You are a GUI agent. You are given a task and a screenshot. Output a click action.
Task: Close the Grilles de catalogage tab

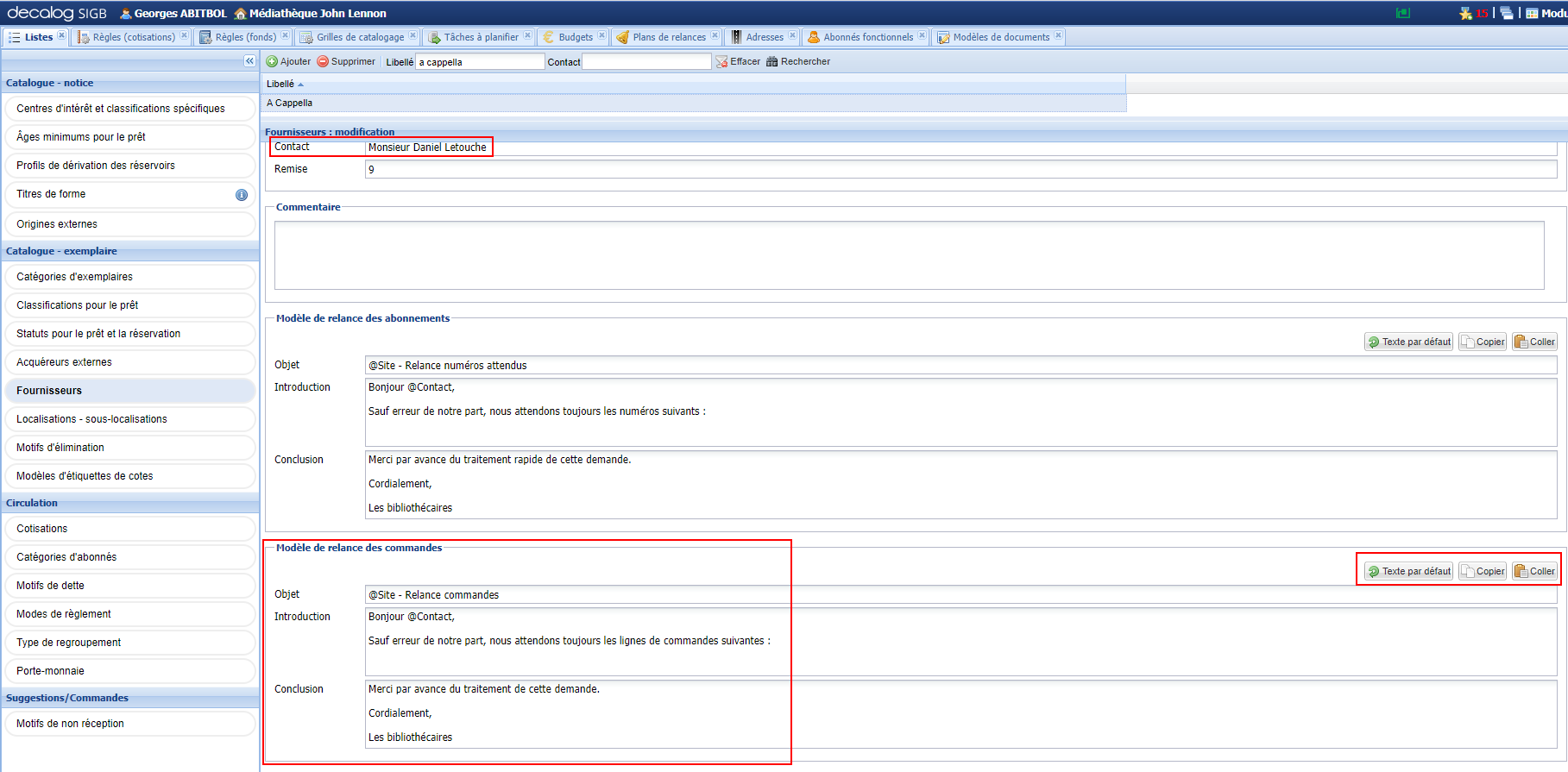[x=412, y=35]
